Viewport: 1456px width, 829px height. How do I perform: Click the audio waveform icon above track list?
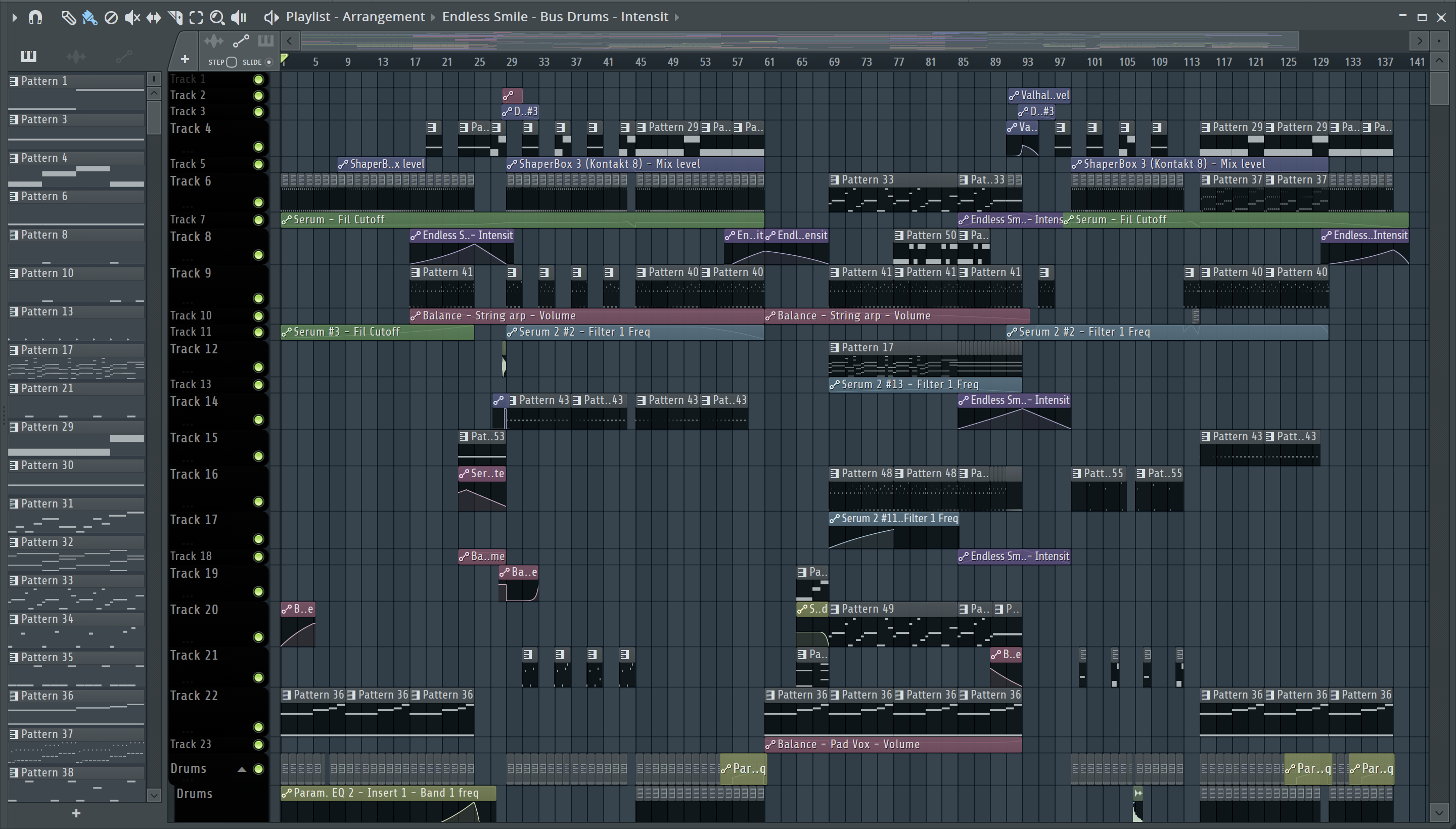(x=213, y=41)
